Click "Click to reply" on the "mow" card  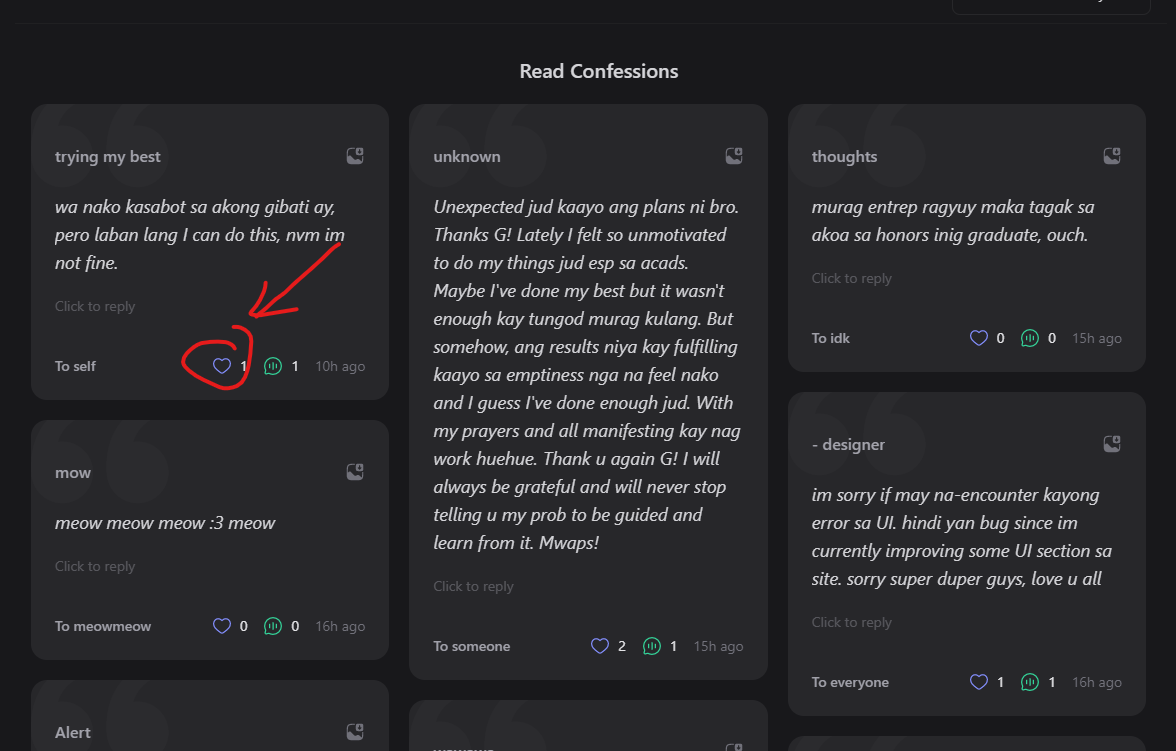(x=95, y=566)
